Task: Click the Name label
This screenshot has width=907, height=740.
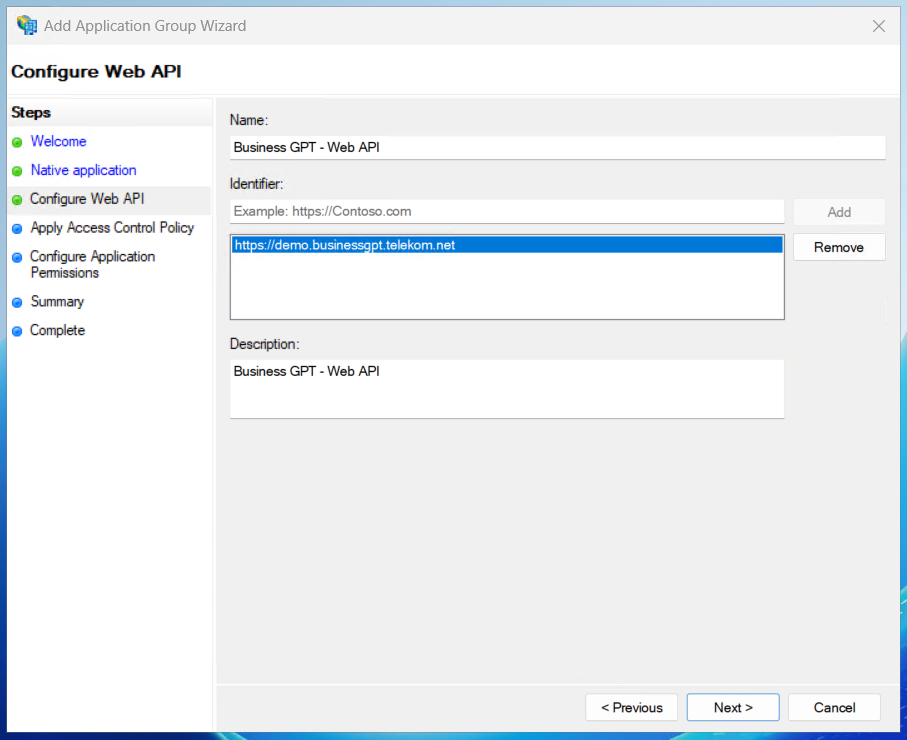Action: pos(249,120)
